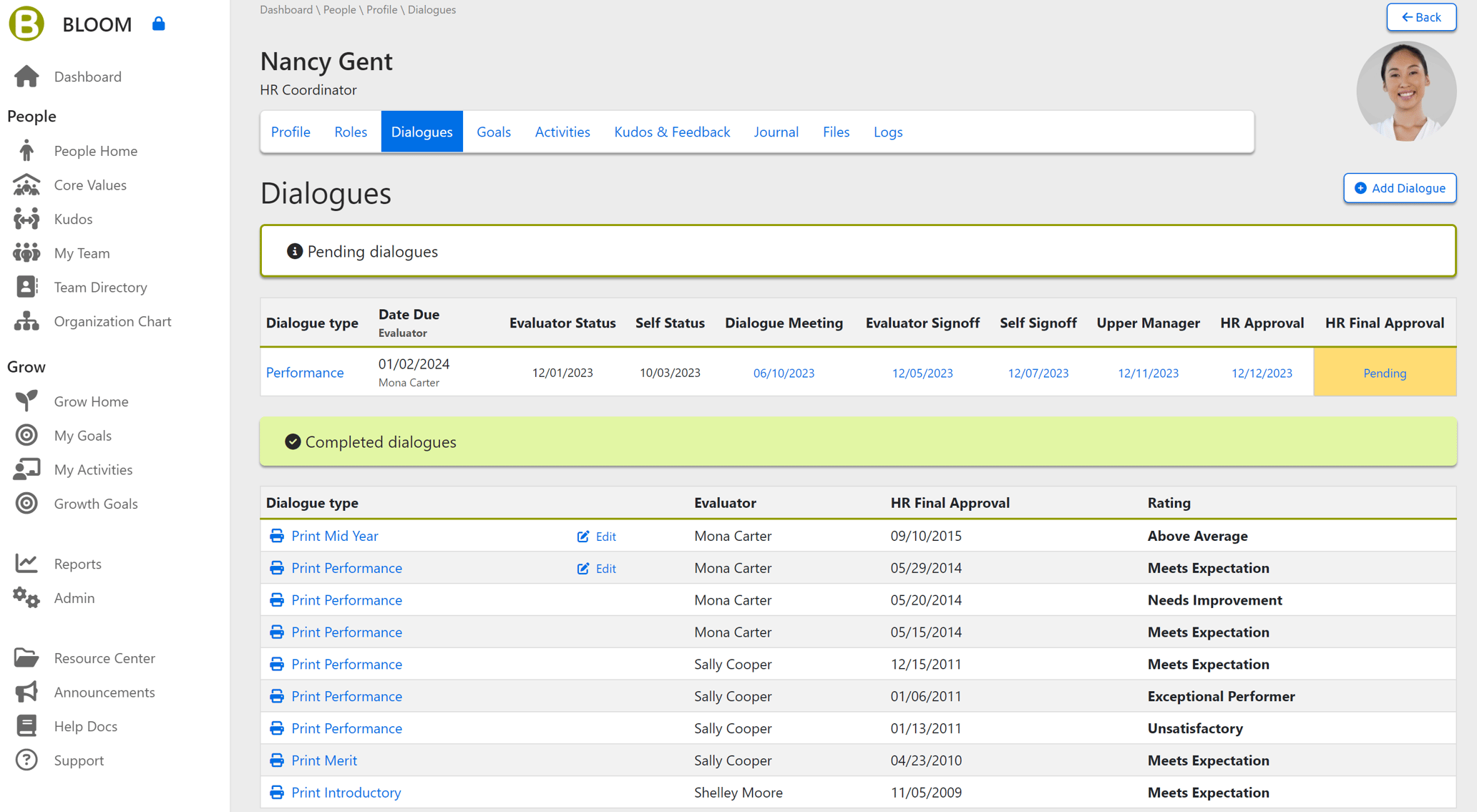Edit the Mid Year dialogue
The image size is (1477, 812).
597,536
